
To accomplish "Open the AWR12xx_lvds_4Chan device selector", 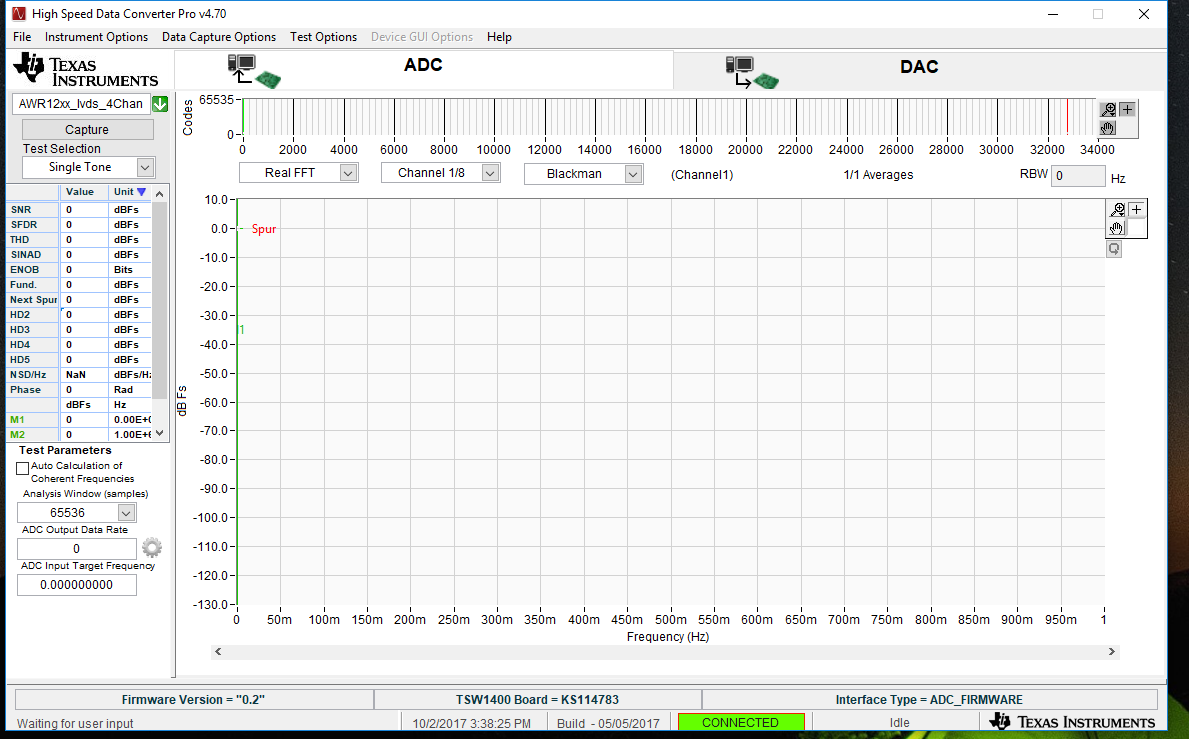I will (81, 104).
